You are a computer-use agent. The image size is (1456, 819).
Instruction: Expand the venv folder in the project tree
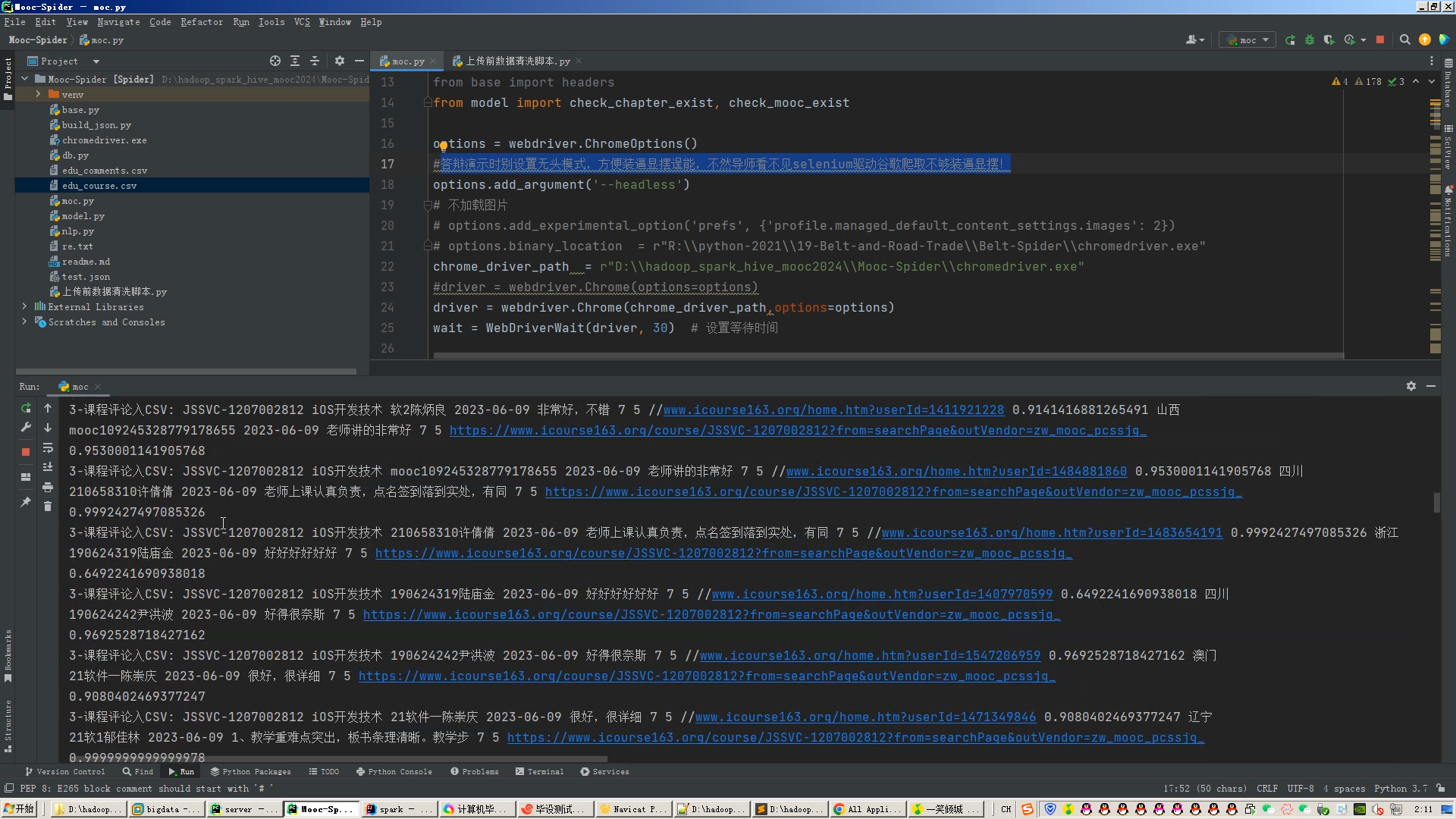tap(38, 94)
